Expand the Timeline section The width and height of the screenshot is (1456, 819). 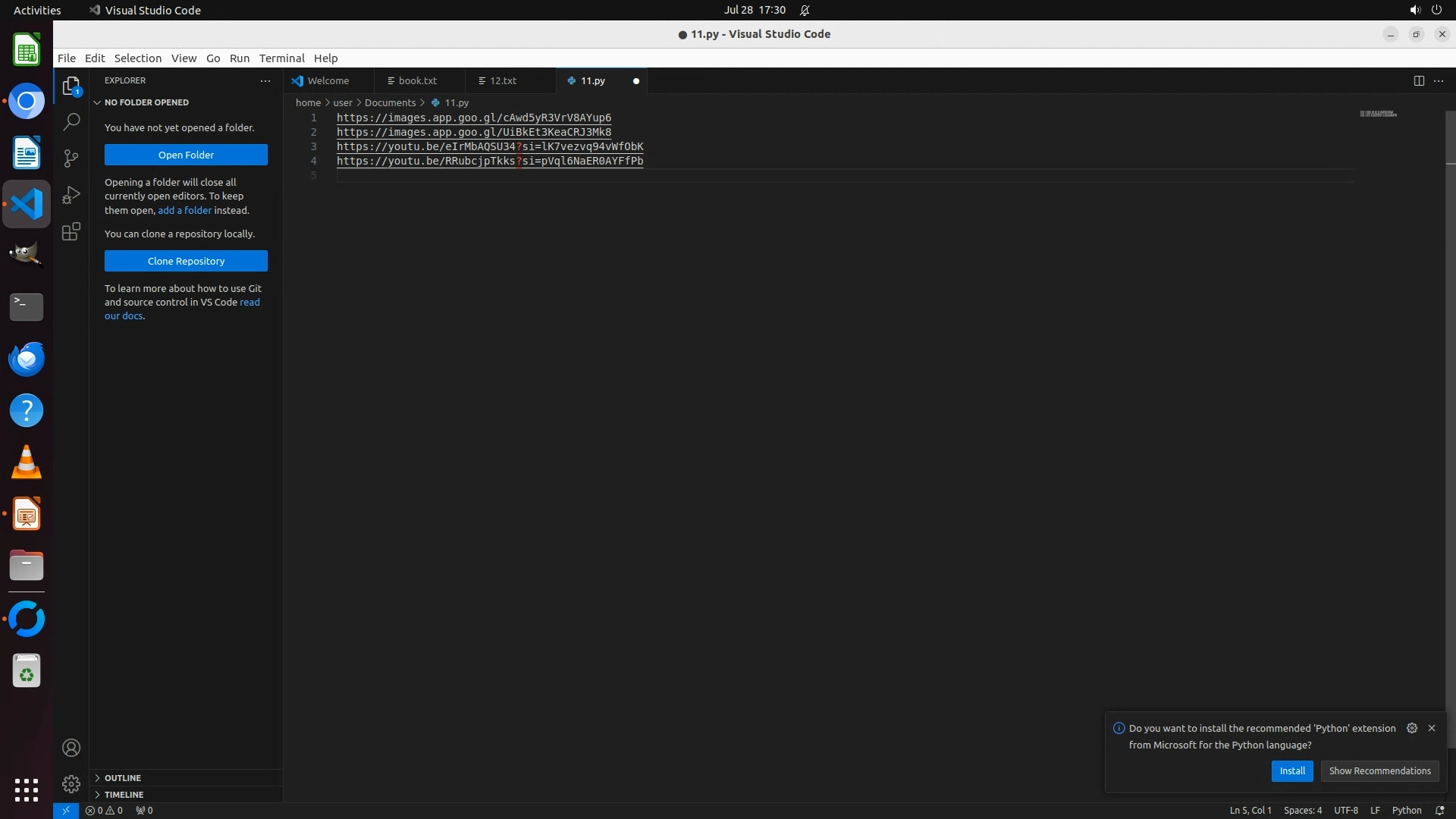(x=124, y=795)
